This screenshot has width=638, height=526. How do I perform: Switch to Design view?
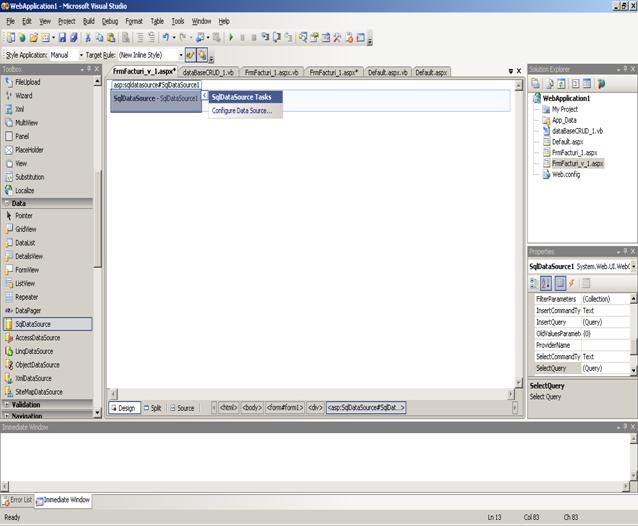(124, 408)
